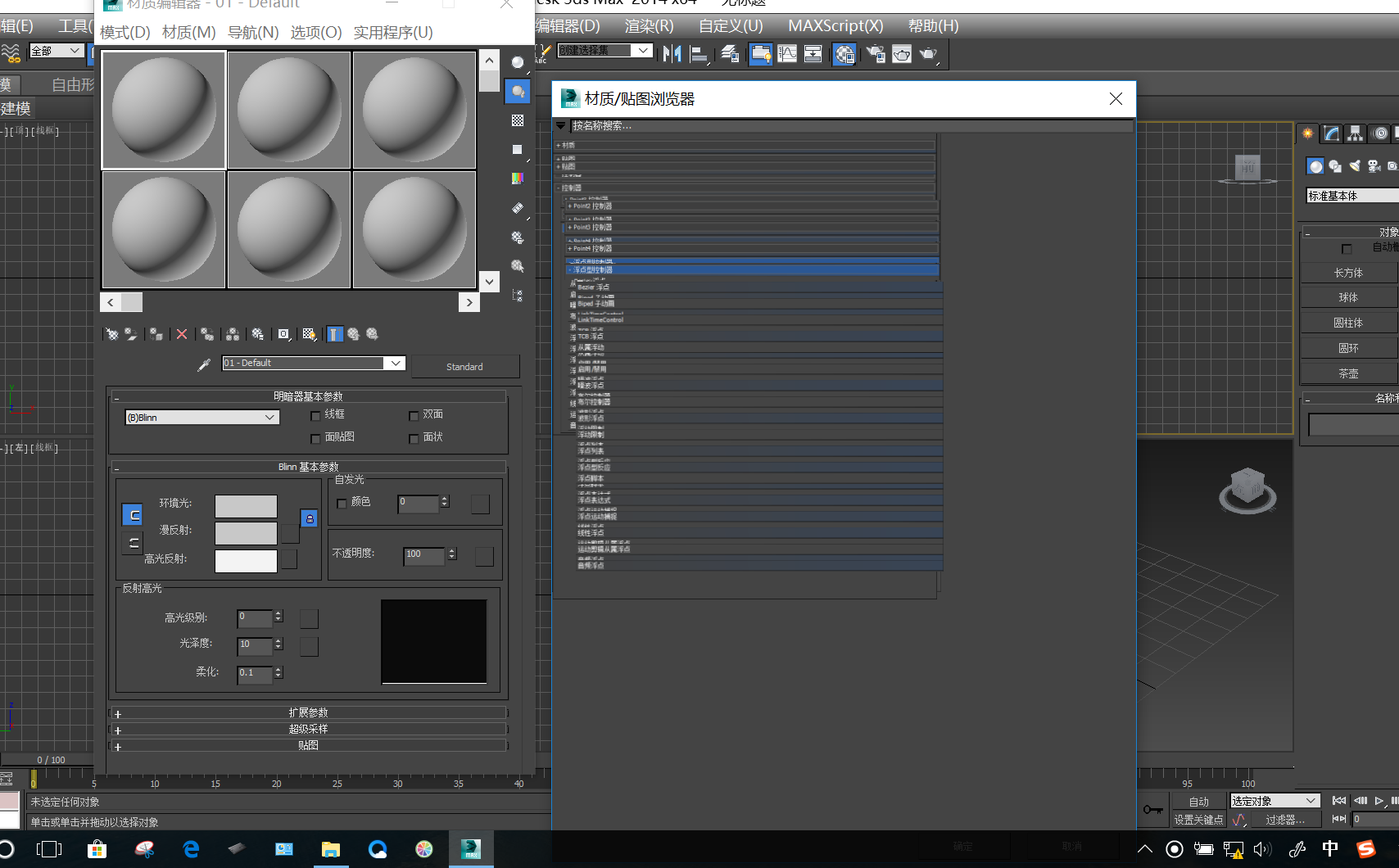Click the Go to Parent icon
This screenshot has width=1399, height=868.
tap(354, 334)
